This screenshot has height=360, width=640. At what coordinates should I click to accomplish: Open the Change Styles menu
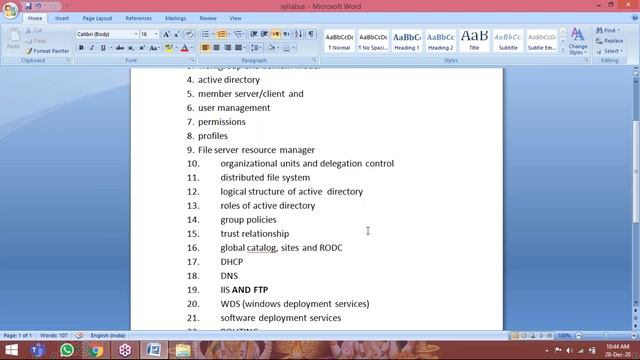[x=578, y=41]
